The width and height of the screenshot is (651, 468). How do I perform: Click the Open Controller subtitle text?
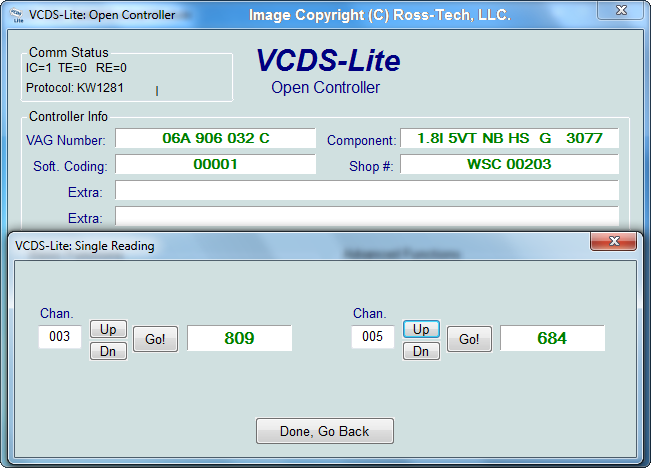pos(326,88)
